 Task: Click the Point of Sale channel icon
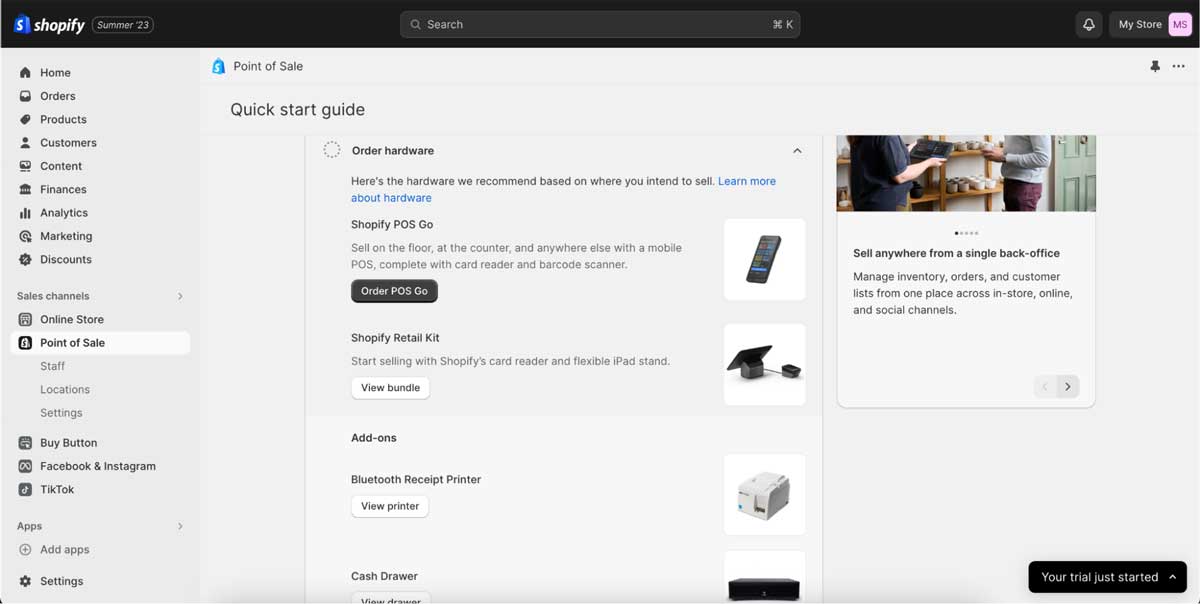point(24,342)
